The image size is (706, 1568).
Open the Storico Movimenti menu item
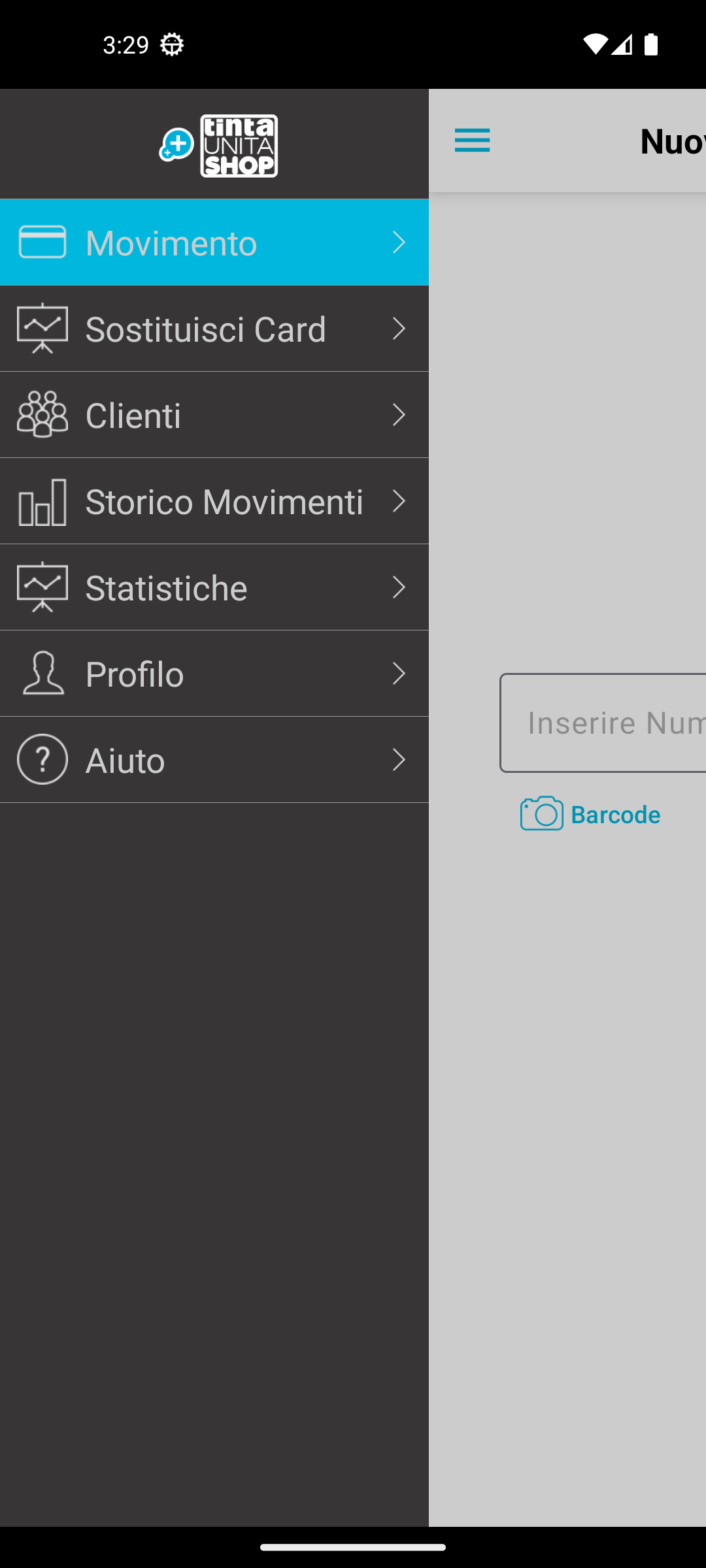pyautogui.click(x=224, y=502)
